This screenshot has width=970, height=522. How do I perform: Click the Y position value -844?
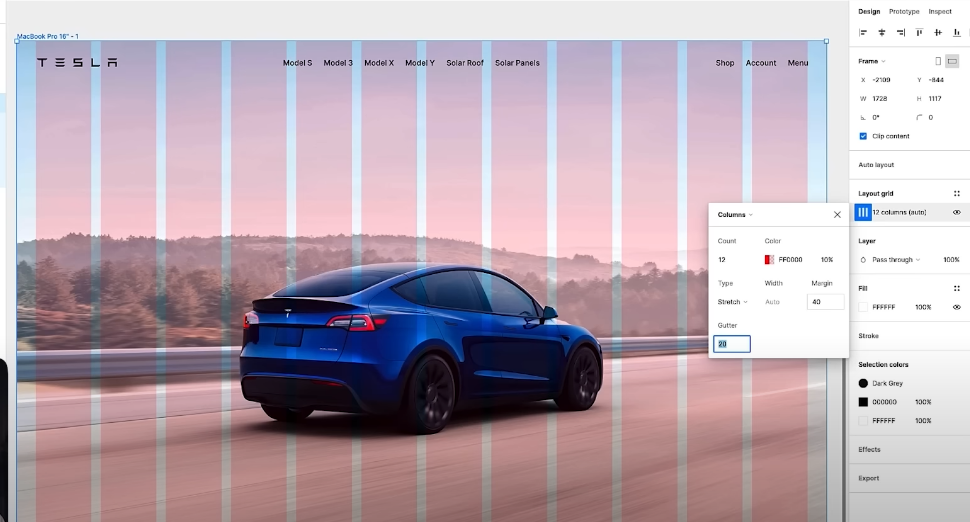[x=936, y=80]
